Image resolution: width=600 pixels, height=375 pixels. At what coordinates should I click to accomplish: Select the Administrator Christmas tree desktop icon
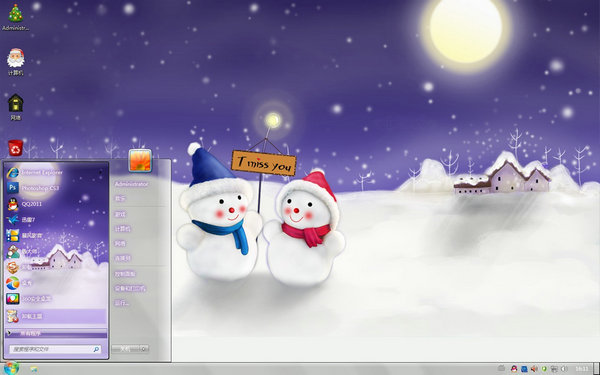tap(16, 17)
